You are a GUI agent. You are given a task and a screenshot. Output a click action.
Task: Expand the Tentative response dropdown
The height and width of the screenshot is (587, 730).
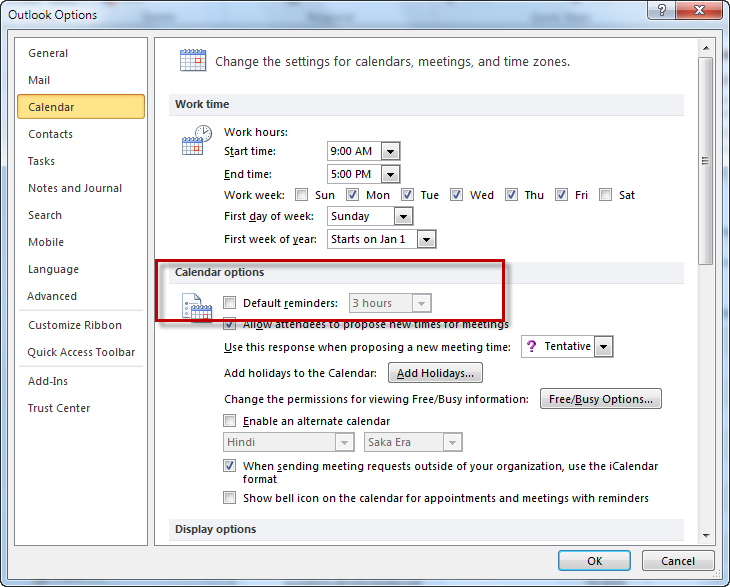tap(603, 347)
